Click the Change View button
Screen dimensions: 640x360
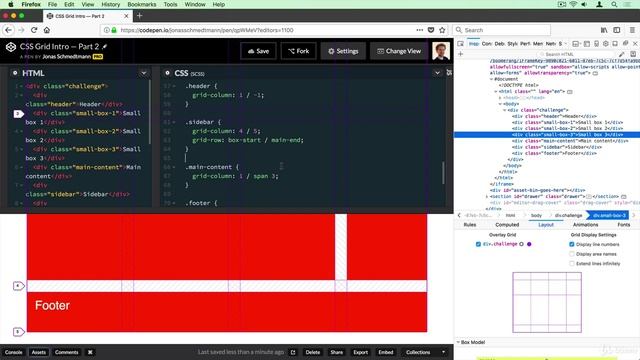(x=399, y=51)
